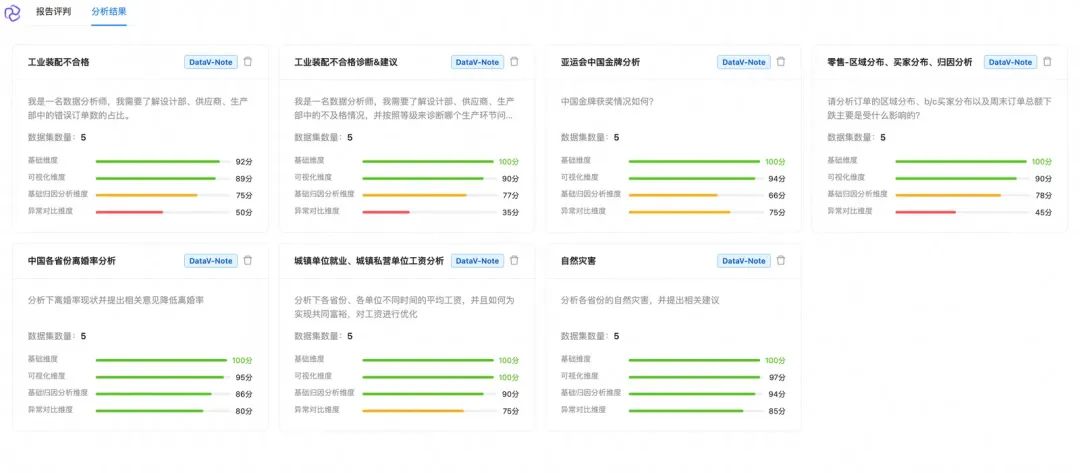Delete the 亚运会中国金牌分析 card
This screenshot has width=1080, height=473.
pos(781,62)
